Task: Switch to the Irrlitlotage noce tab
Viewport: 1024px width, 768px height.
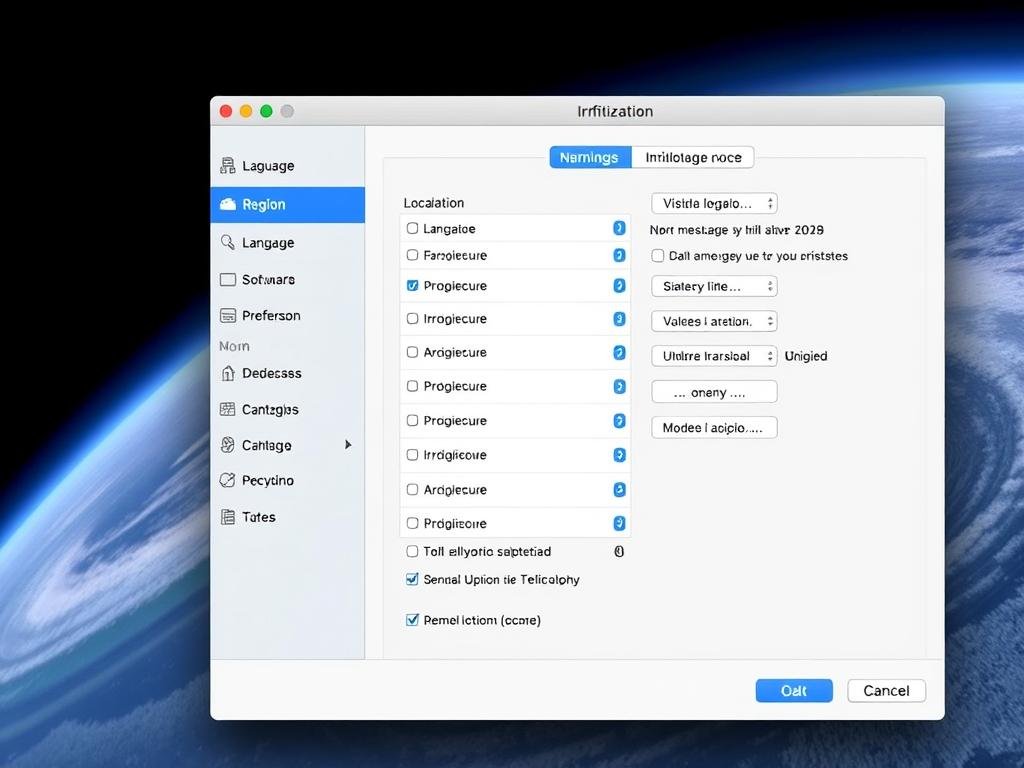Action: (693, 157)
